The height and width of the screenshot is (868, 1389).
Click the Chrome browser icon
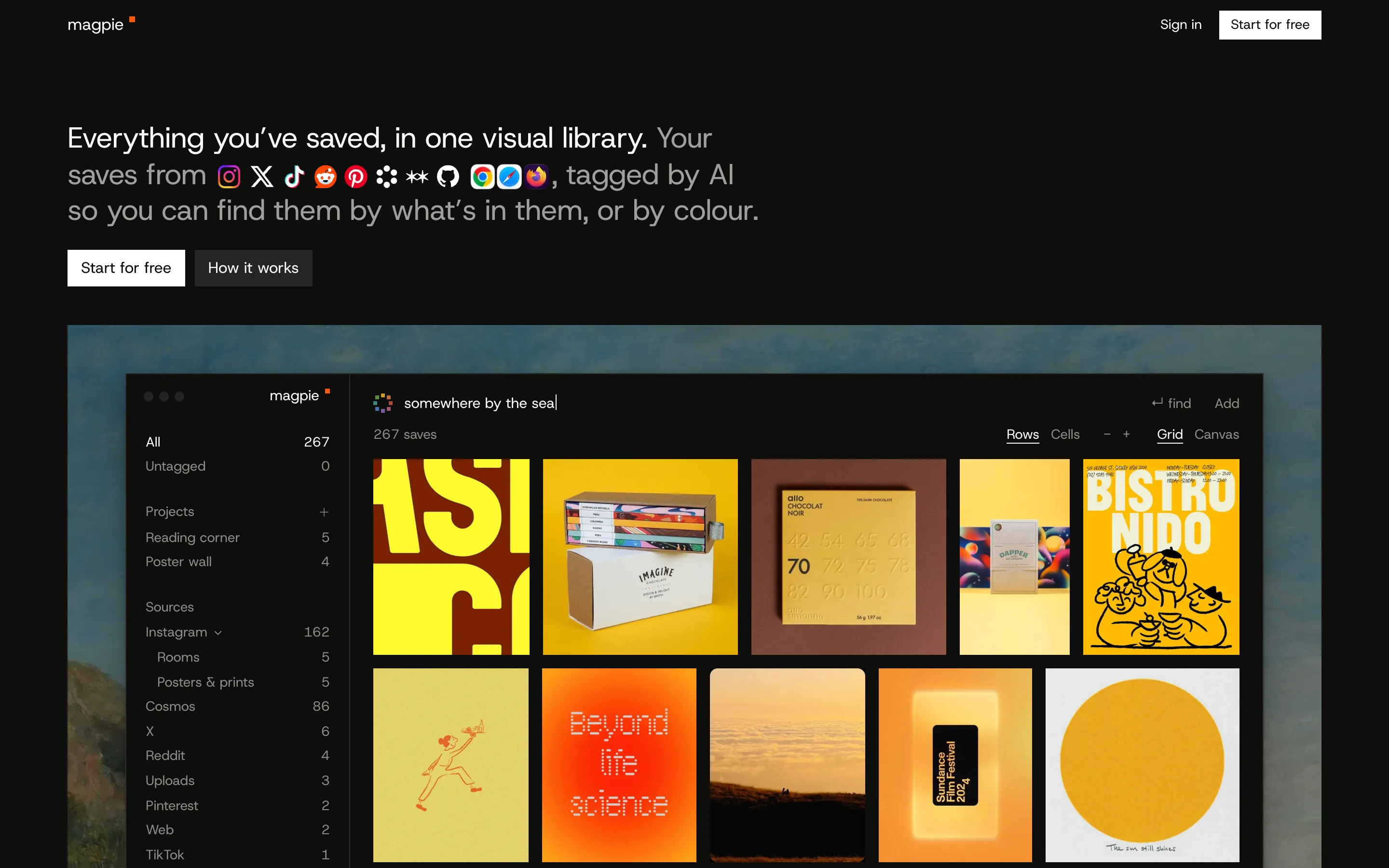point(483,177)
